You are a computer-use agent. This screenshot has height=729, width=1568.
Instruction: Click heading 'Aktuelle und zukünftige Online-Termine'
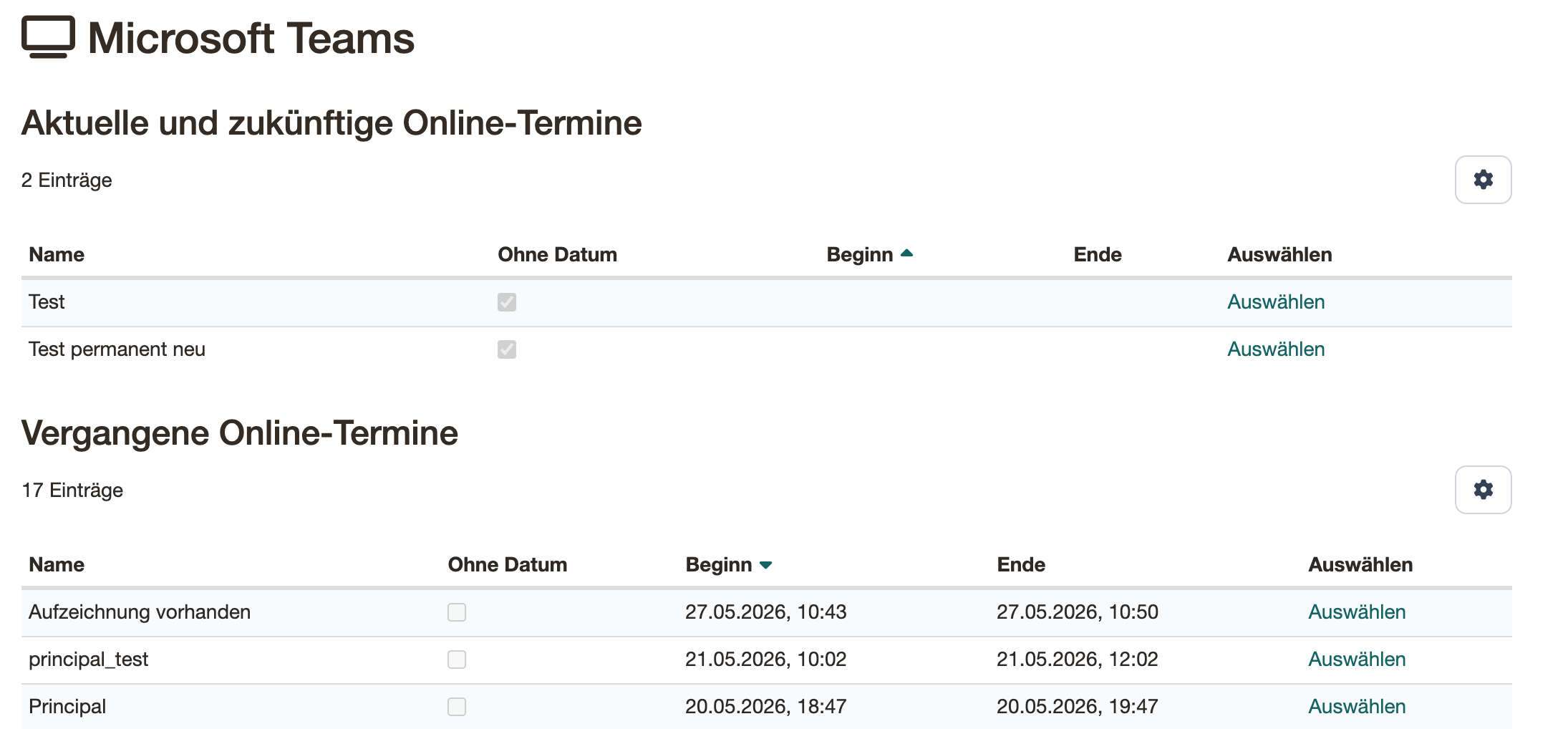331,123
